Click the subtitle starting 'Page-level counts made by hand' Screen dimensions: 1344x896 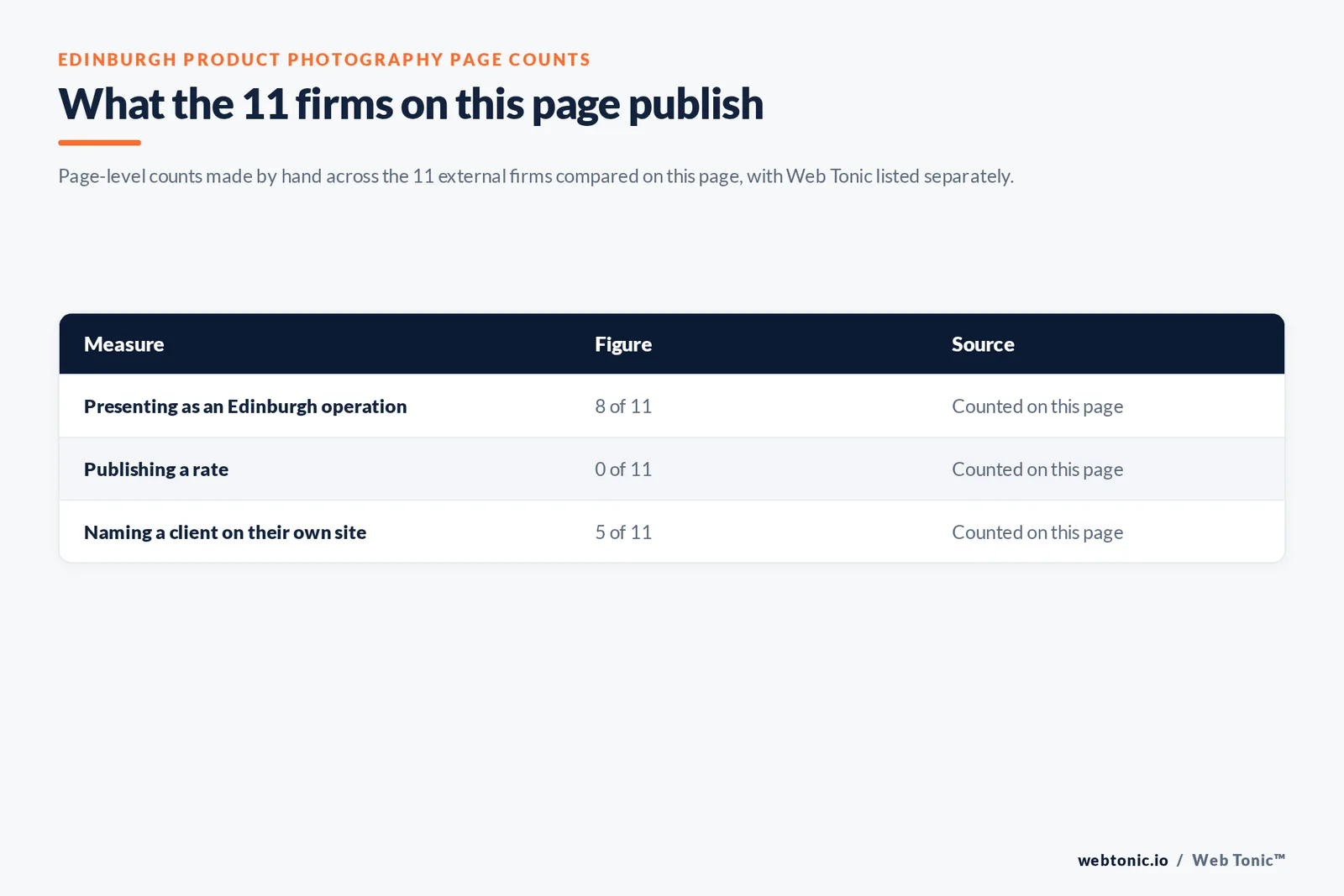pos(536,176)
